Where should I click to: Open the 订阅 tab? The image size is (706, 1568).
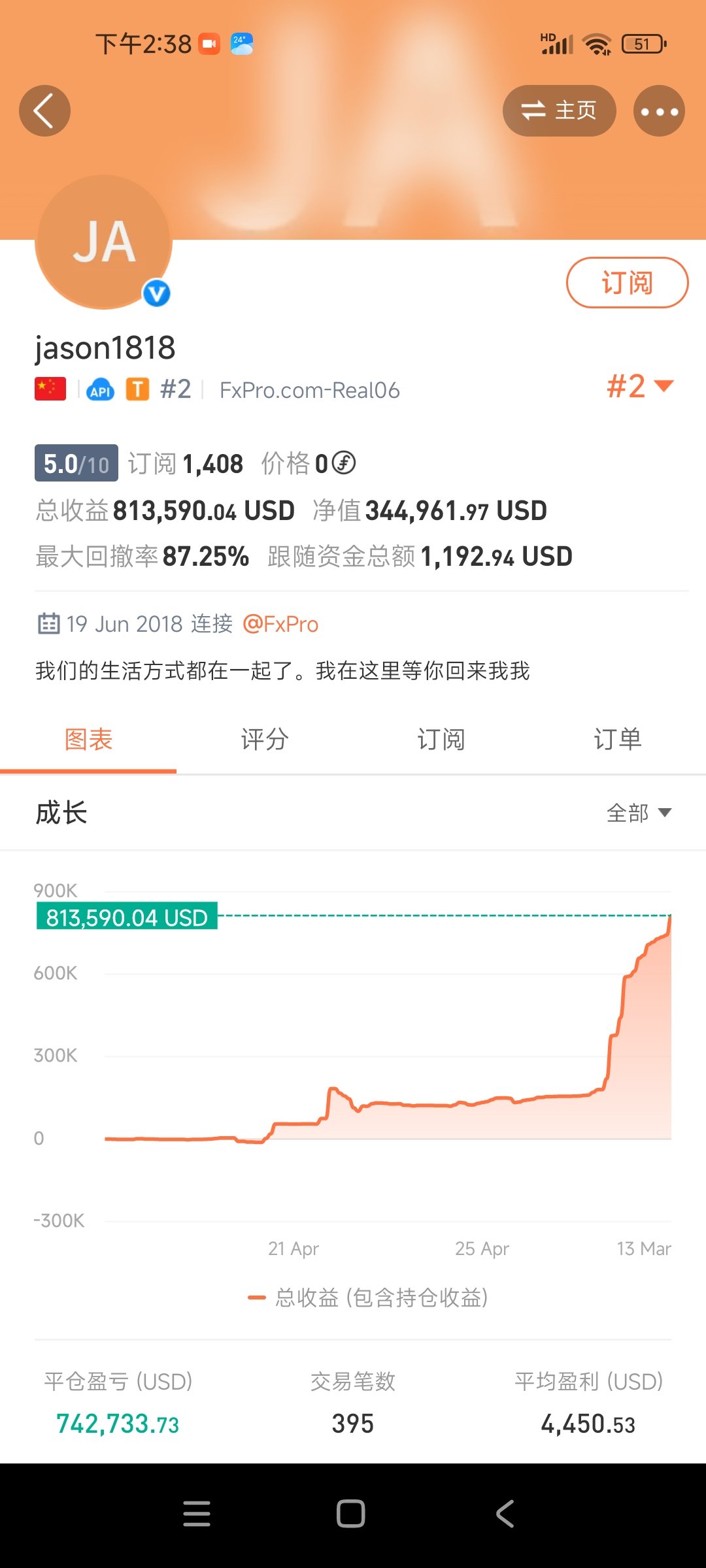click(x=441, y=740)
